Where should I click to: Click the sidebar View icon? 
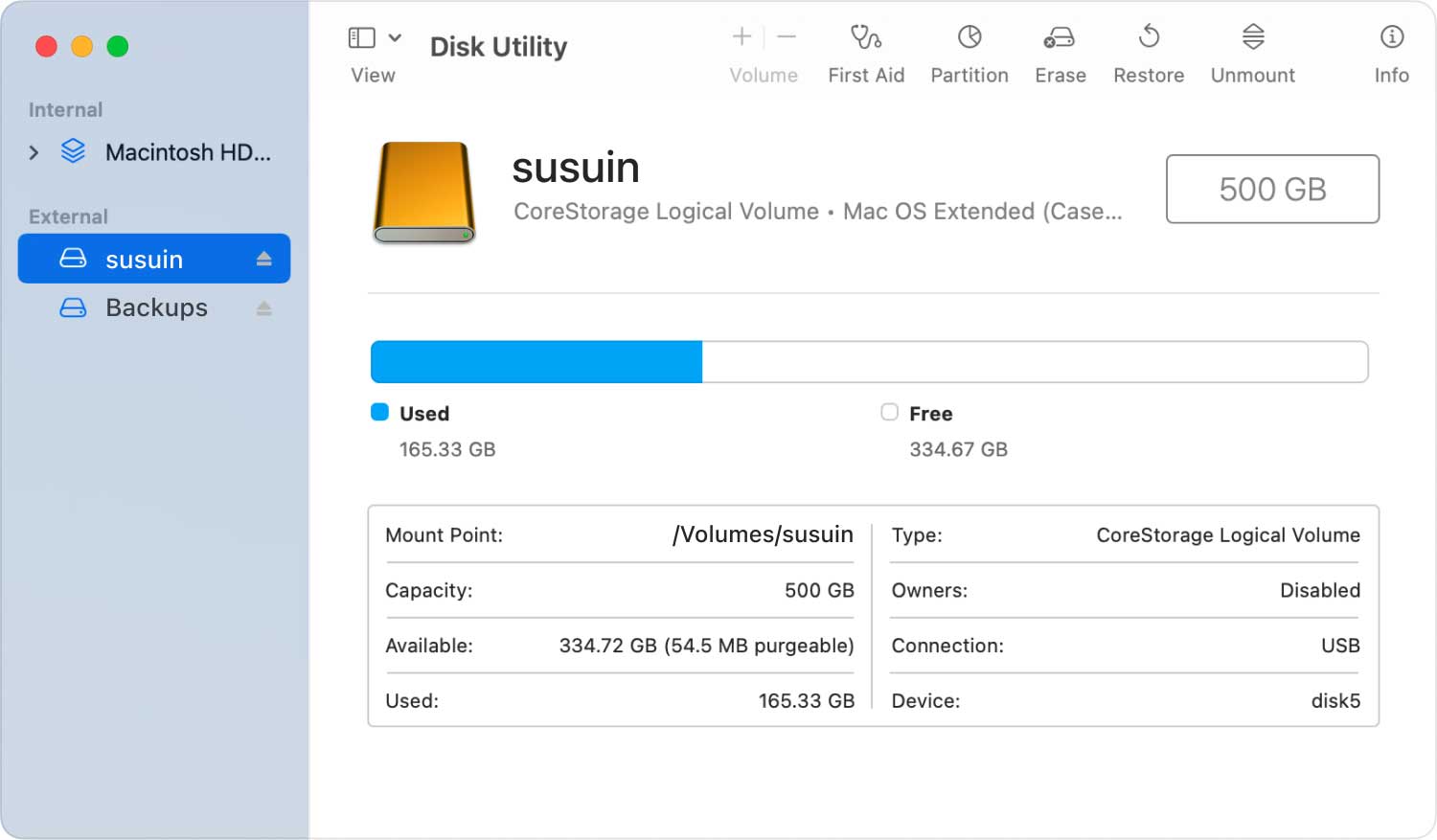tap(361, 37)
